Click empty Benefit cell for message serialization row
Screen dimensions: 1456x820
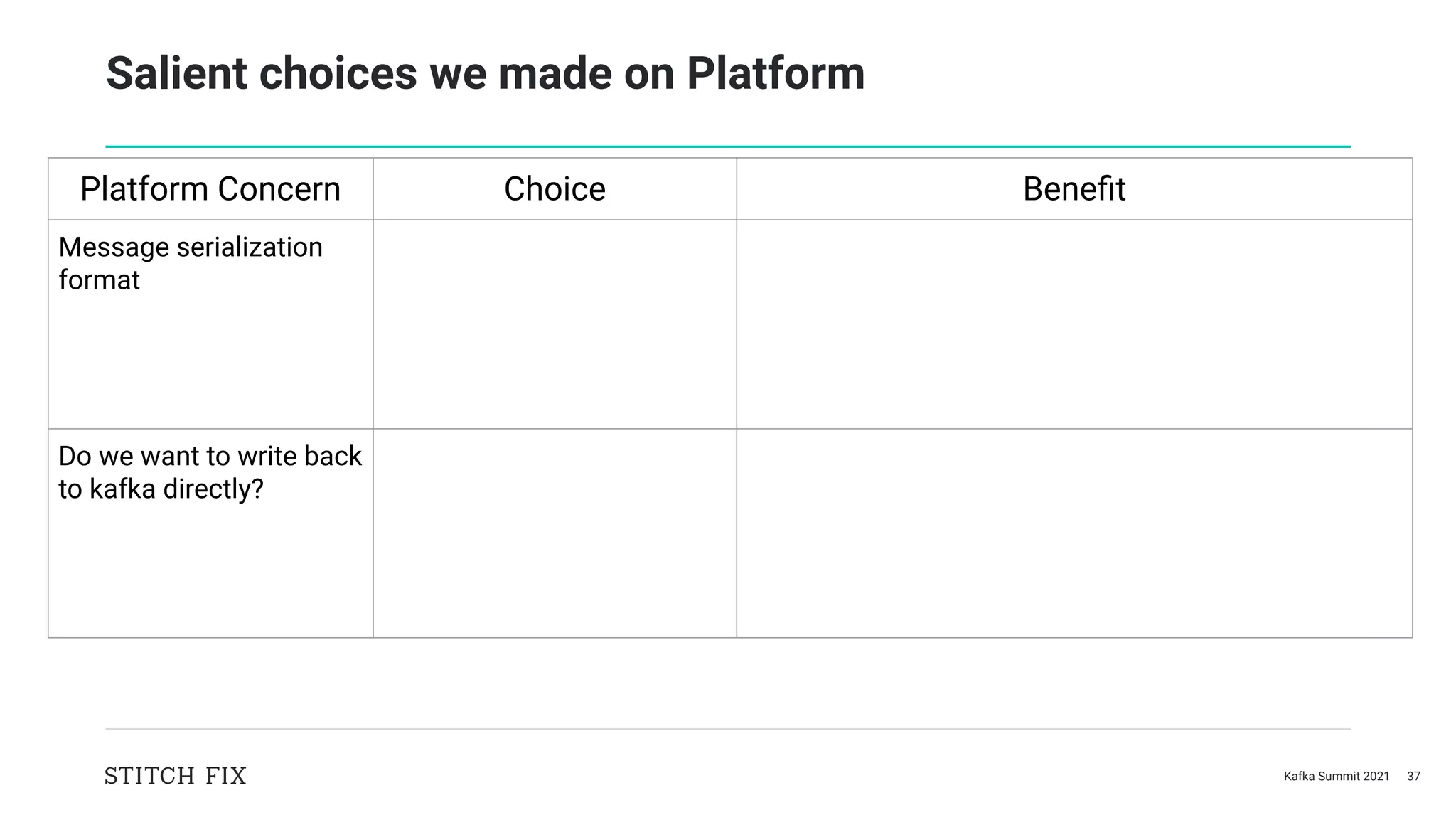click(1074, 324)
